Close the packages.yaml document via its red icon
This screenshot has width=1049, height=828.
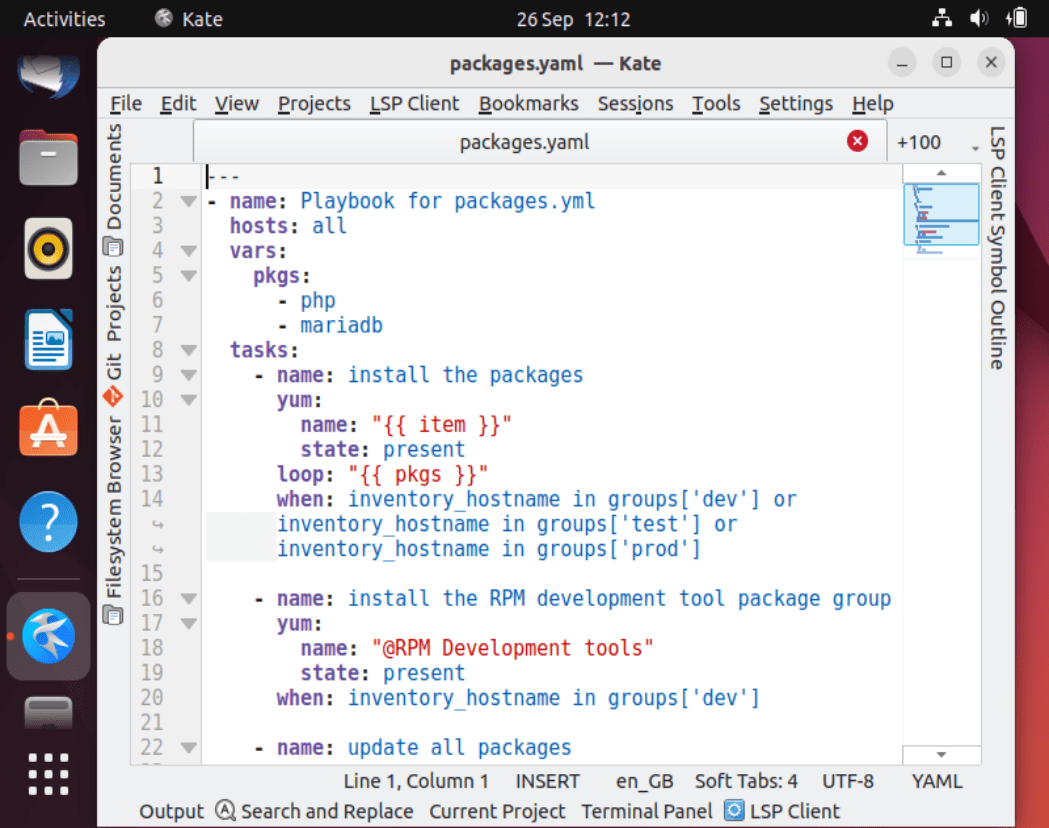(857, 141)
